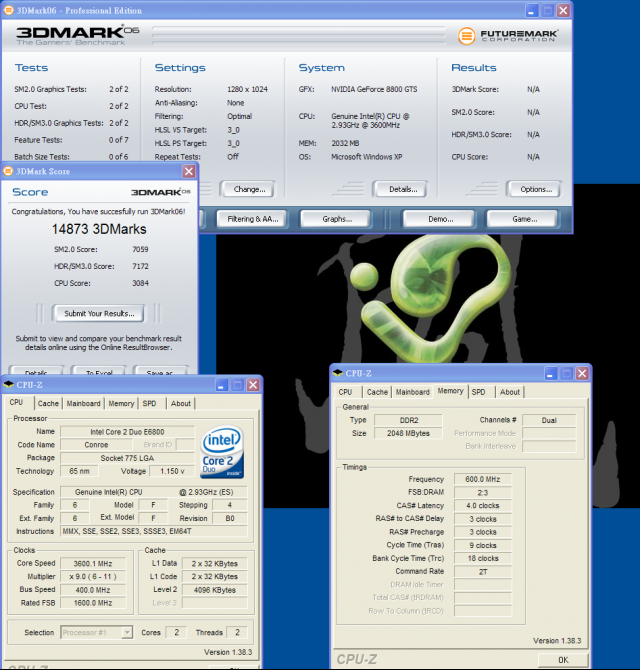Click the Channels # Dual value
The height and width of the screenshot is (670, 640).
click(549, 420)
